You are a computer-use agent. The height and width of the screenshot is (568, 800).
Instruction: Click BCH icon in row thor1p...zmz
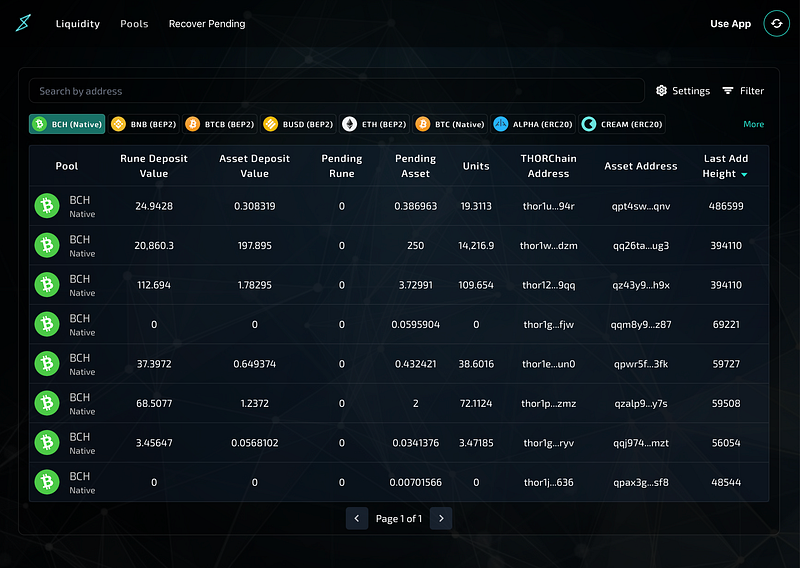(x=47, y=403)
